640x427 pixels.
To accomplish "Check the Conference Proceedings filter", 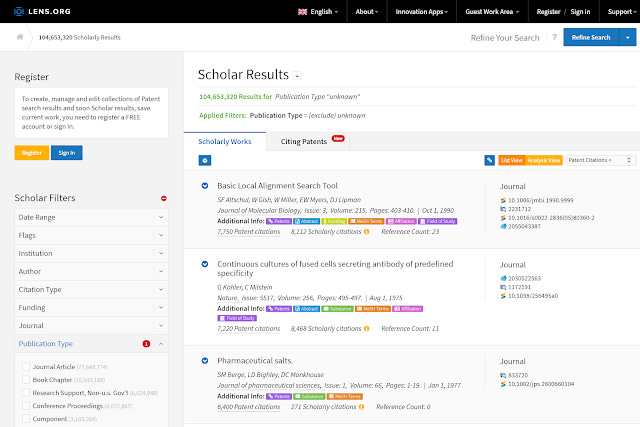I will click(x=26, y=406).
